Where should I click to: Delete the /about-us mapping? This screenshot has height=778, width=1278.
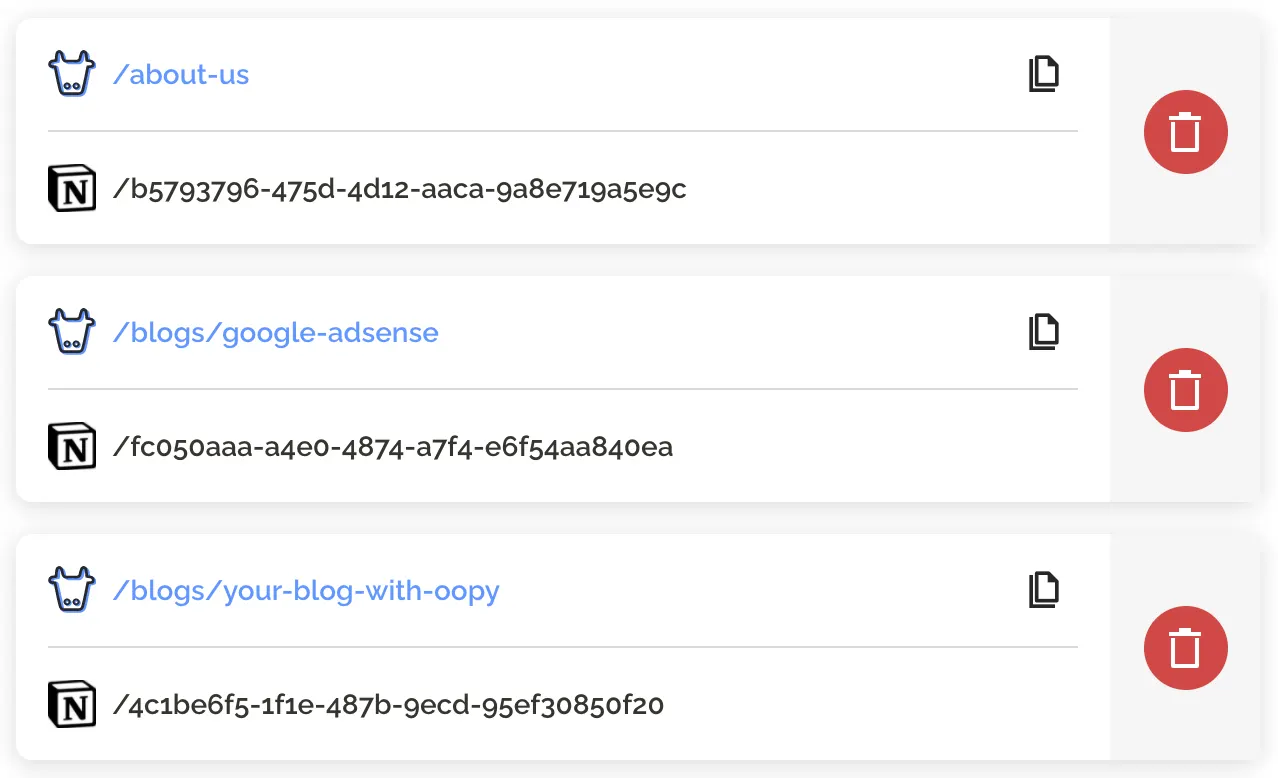tap(1185, 132)
